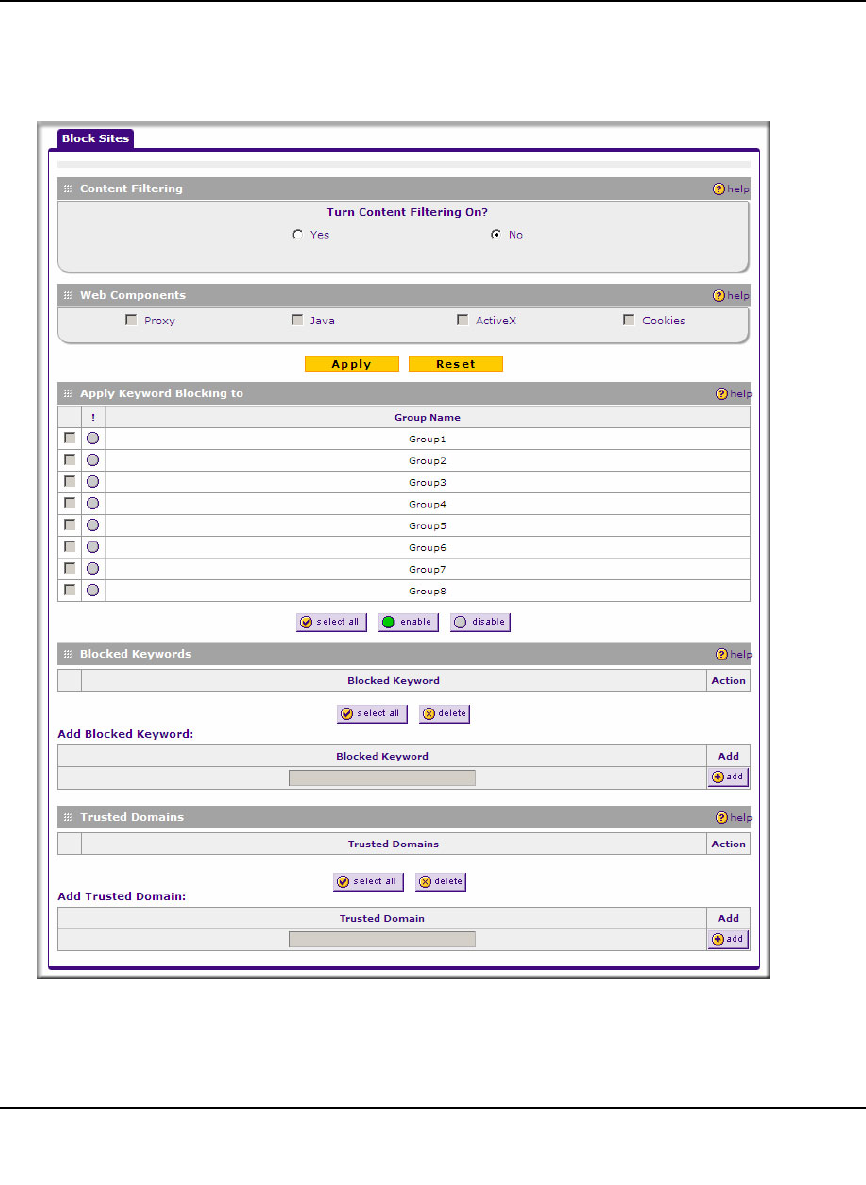Check the Java web component box

[297, 320]
